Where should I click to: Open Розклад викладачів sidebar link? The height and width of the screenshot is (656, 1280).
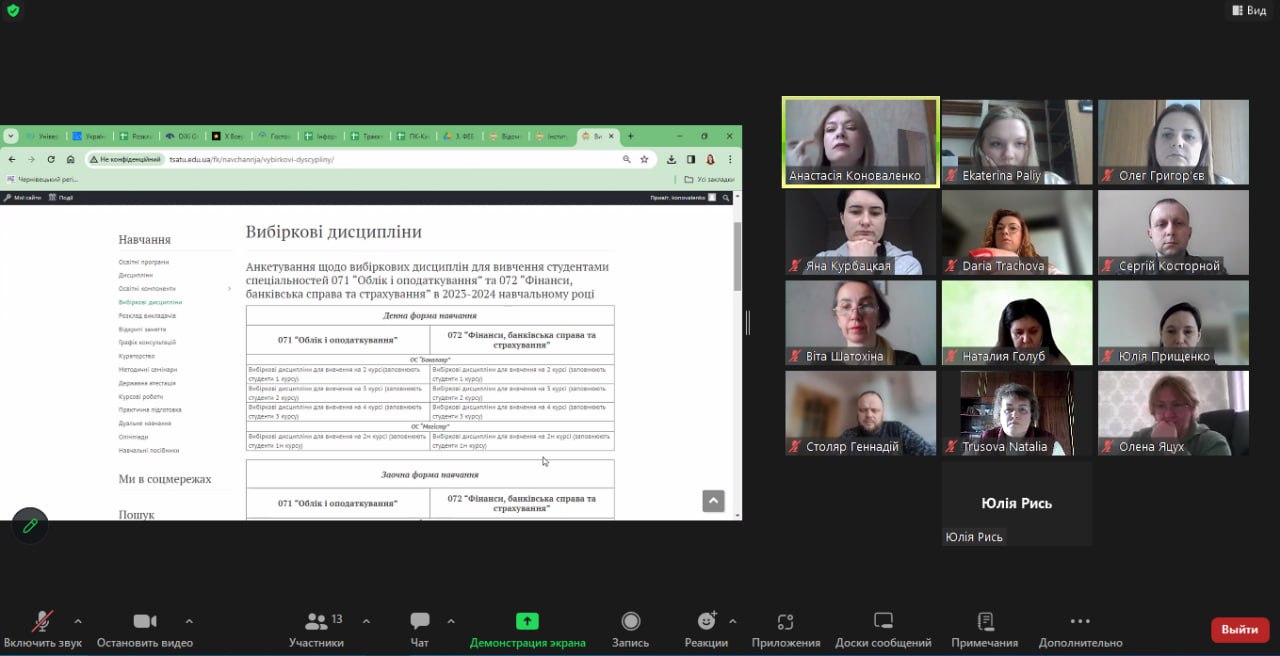tap(147, 316)
